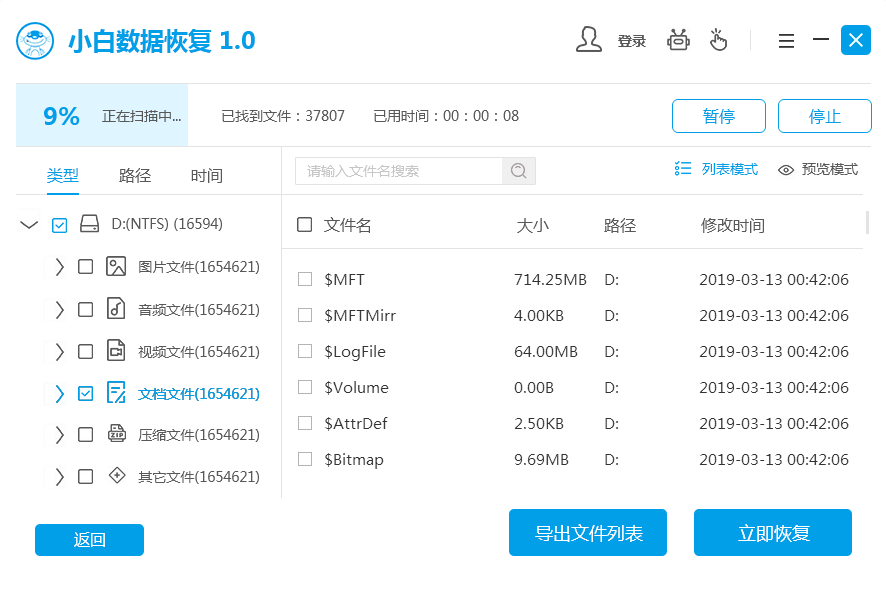Open the hamburger menu icon

click(786, 41)
